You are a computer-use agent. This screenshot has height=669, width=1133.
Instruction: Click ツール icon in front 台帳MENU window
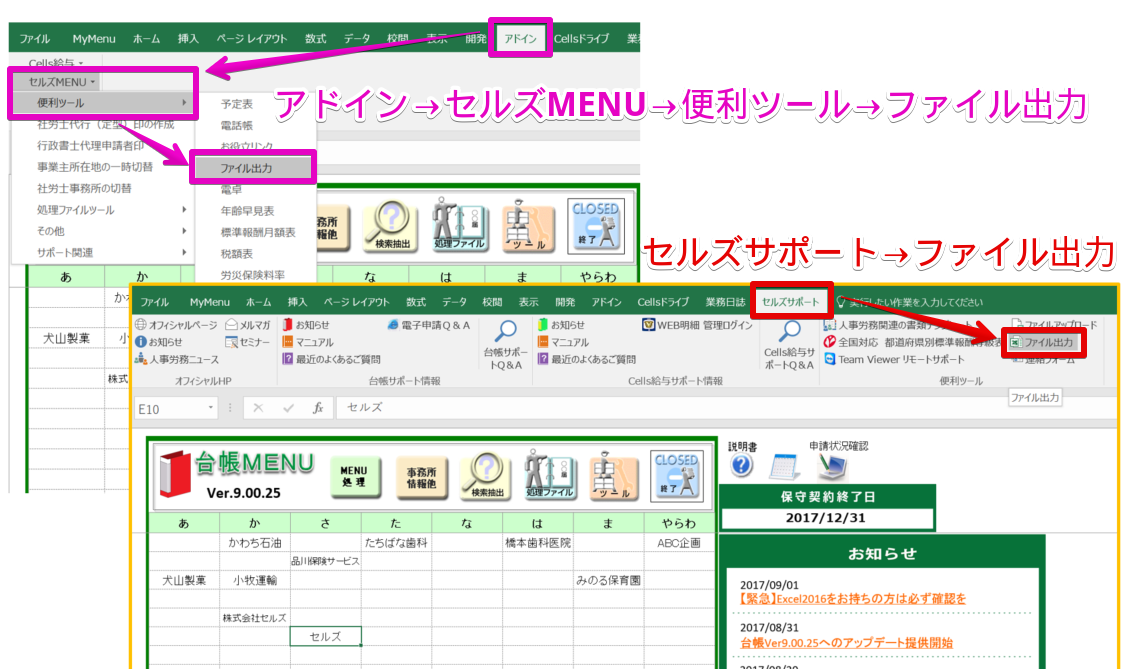point(613,476)
